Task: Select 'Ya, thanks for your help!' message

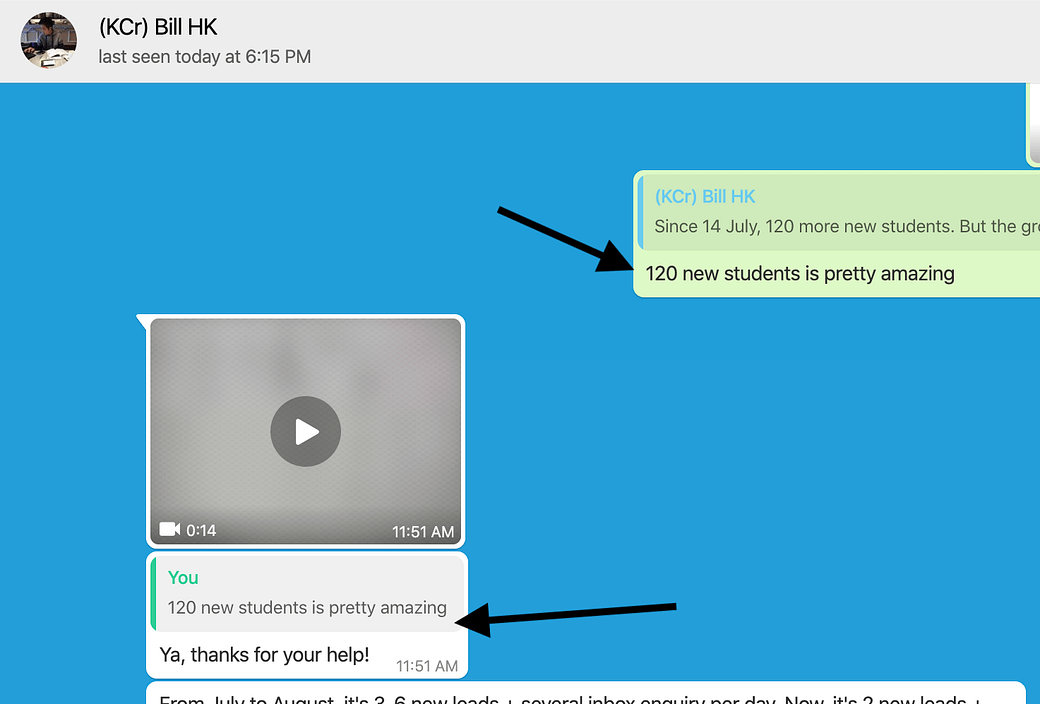Action: point(264,655)
